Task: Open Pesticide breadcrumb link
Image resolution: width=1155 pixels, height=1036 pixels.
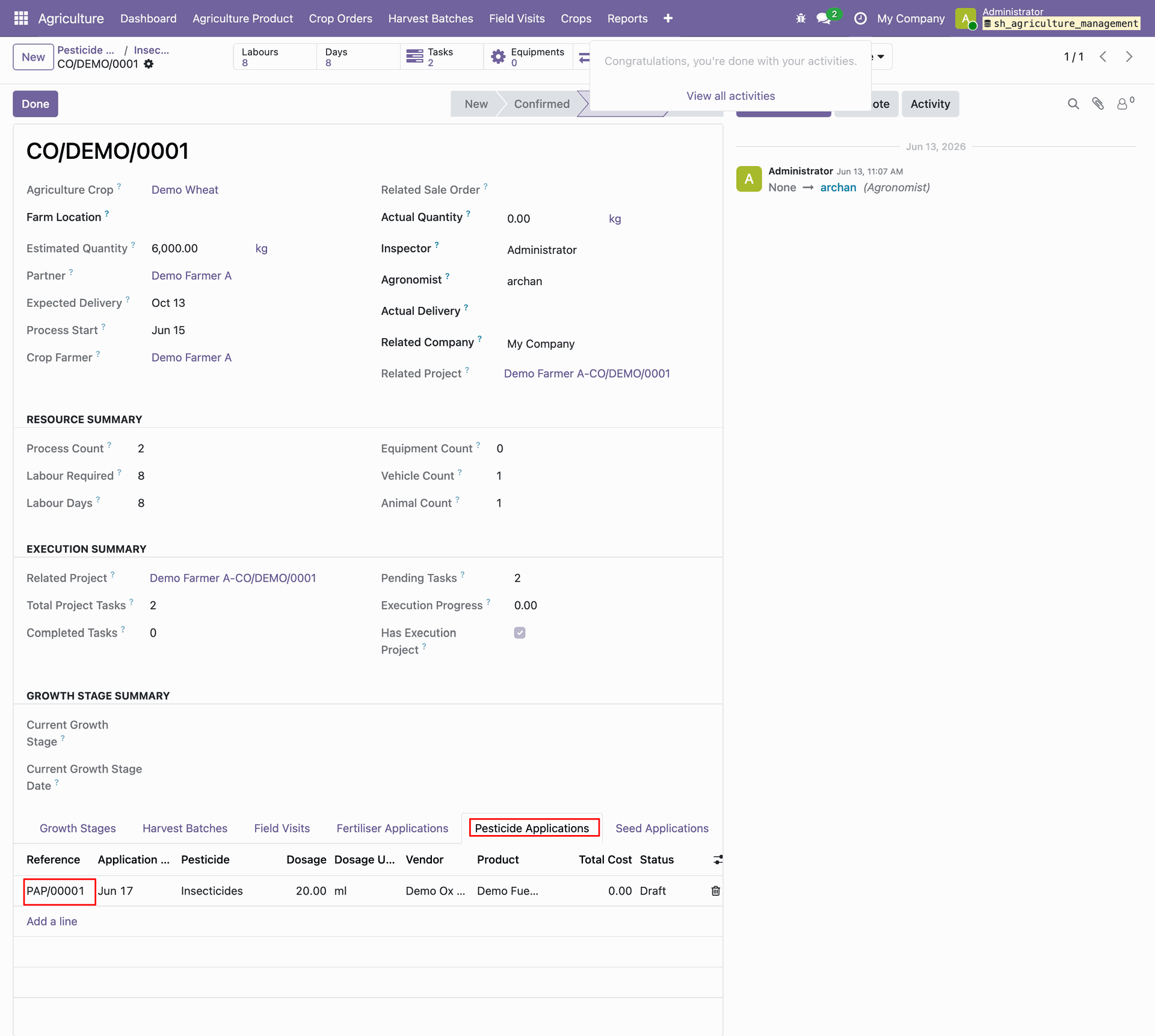Action: coord(85,50)
